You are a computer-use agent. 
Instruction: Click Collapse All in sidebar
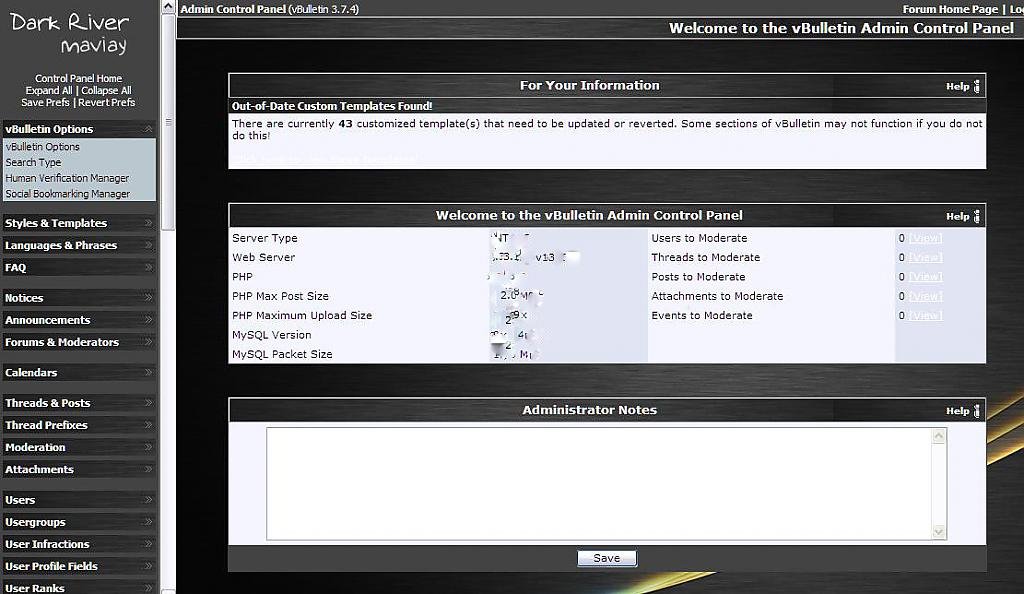pos(106,91)
